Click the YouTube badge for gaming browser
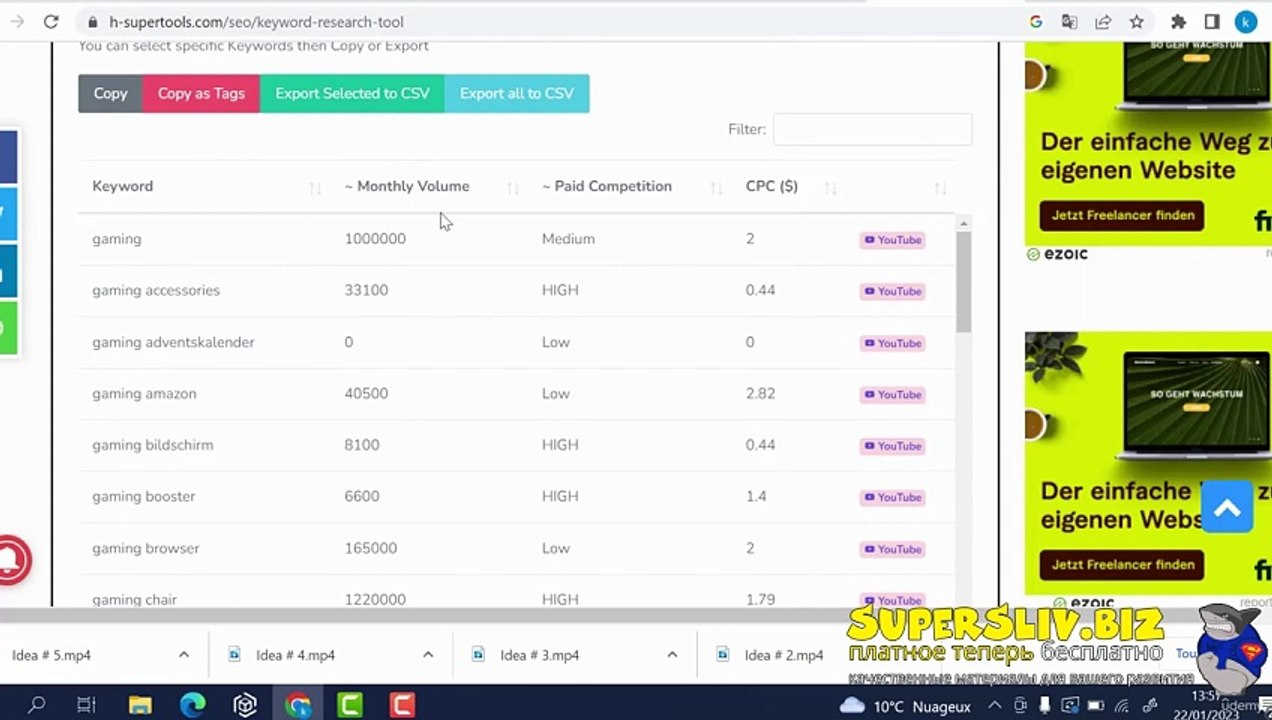The height and width of the screenshot is (720, 1272). click(x=892, y=549)
